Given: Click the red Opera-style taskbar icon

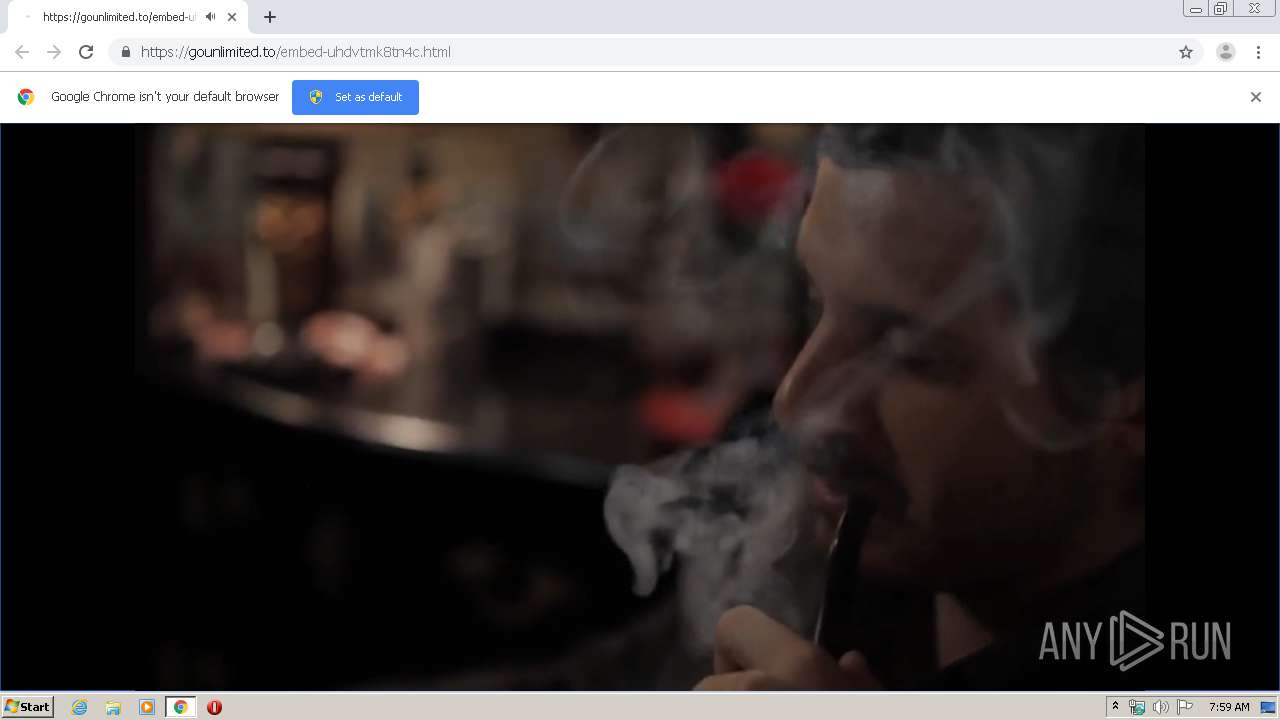Looking at the screenshot, I should (214, 707).
